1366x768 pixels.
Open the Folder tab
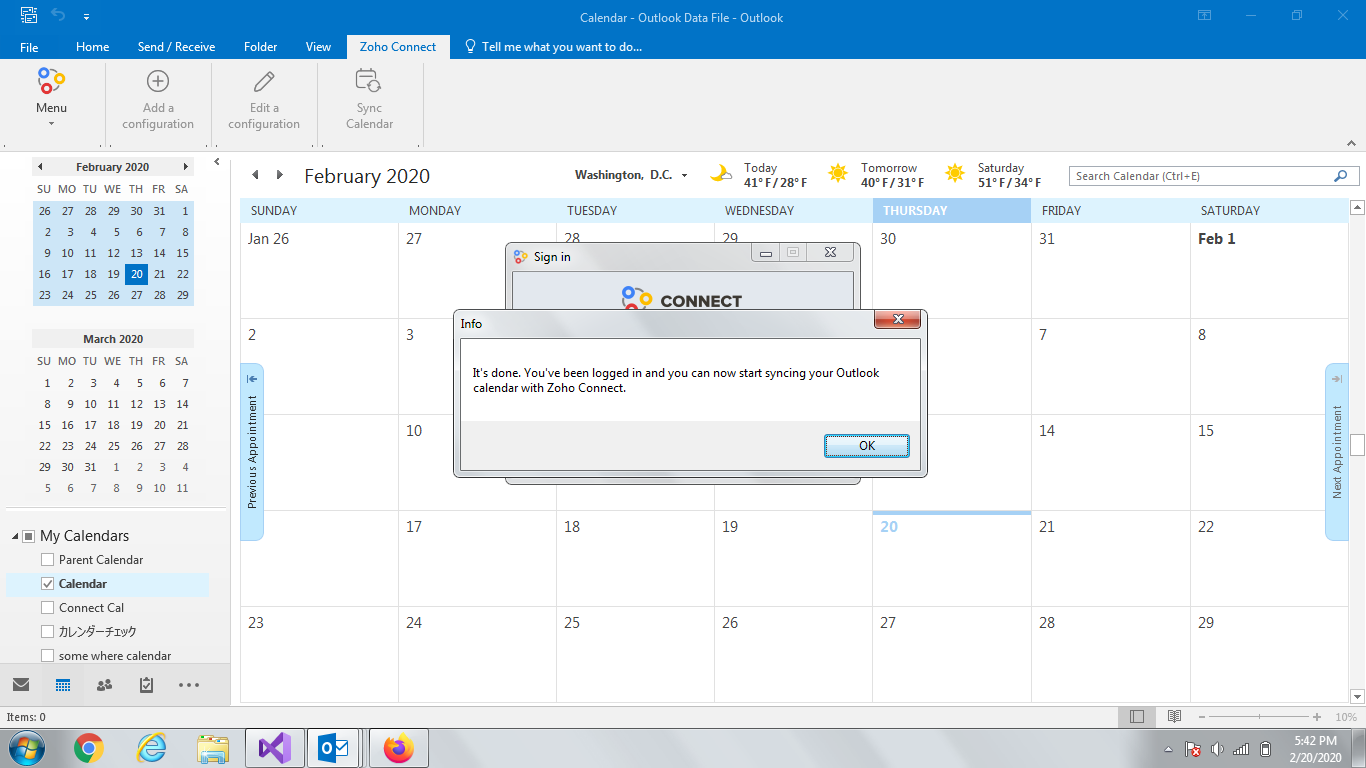[x=261, y=47]
